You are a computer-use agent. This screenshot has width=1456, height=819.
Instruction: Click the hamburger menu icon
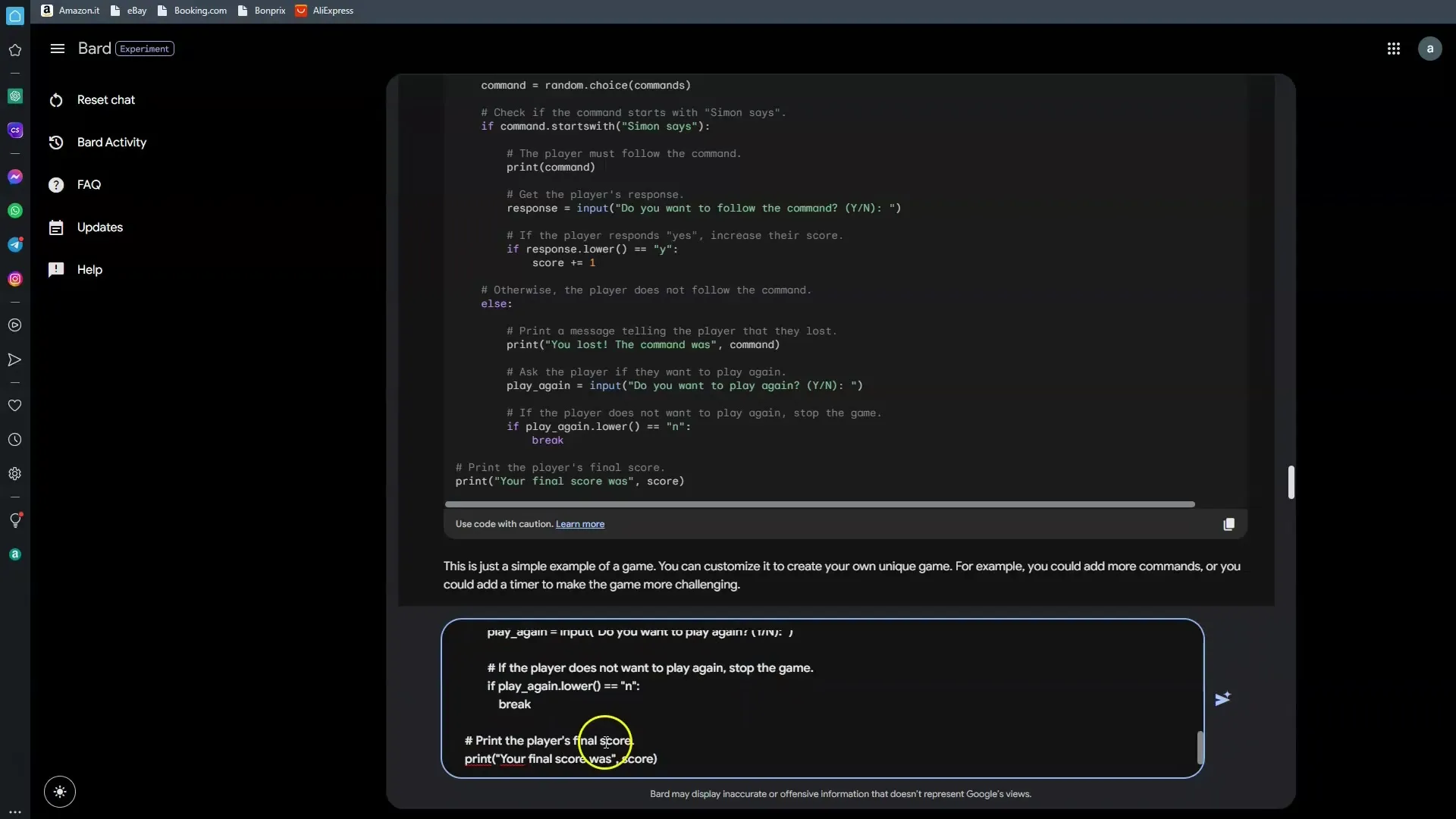(57, 48)
